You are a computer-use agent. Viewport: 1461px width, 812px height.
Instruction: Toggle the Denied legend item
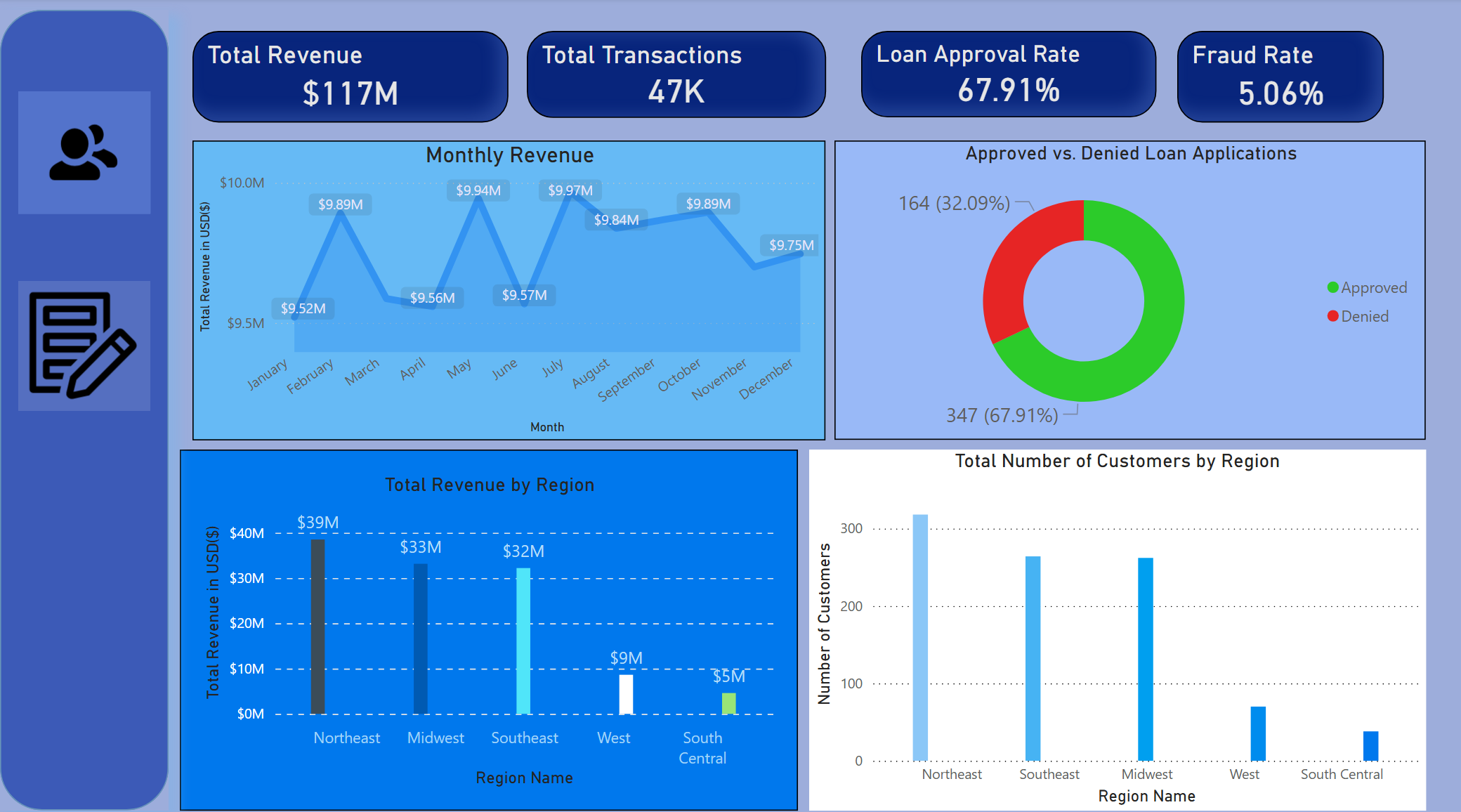pyautogui.click(x=1358, y=317)
